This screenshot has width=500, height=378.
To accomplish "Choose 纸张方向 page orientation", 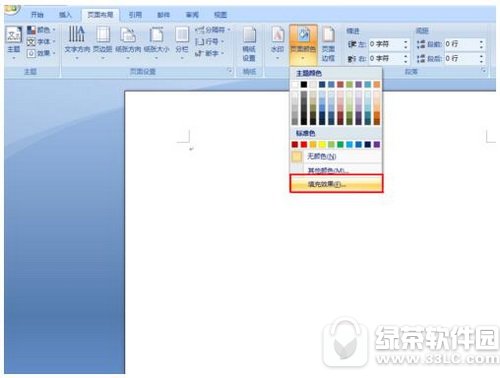I will (x=128, y=43).
